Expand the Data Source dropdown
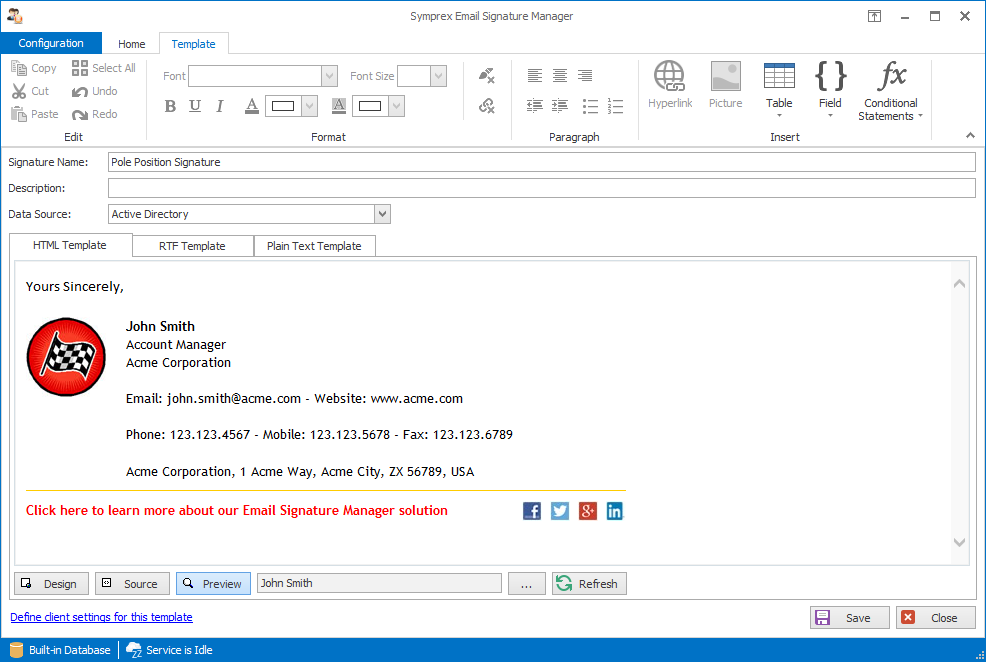This screenshot has width=986, height=662. click(x=382, y=214)
